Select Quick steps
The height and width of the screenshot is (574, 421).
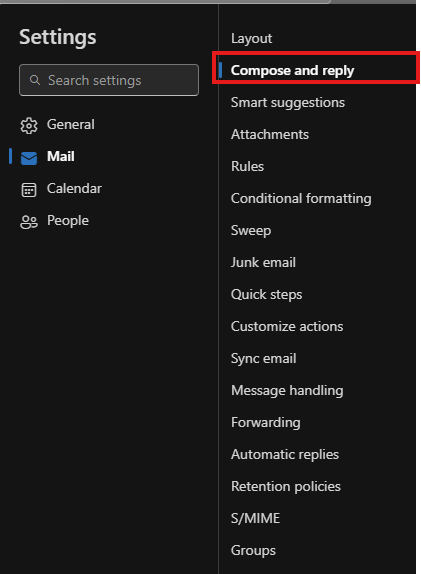pos(267,294)
